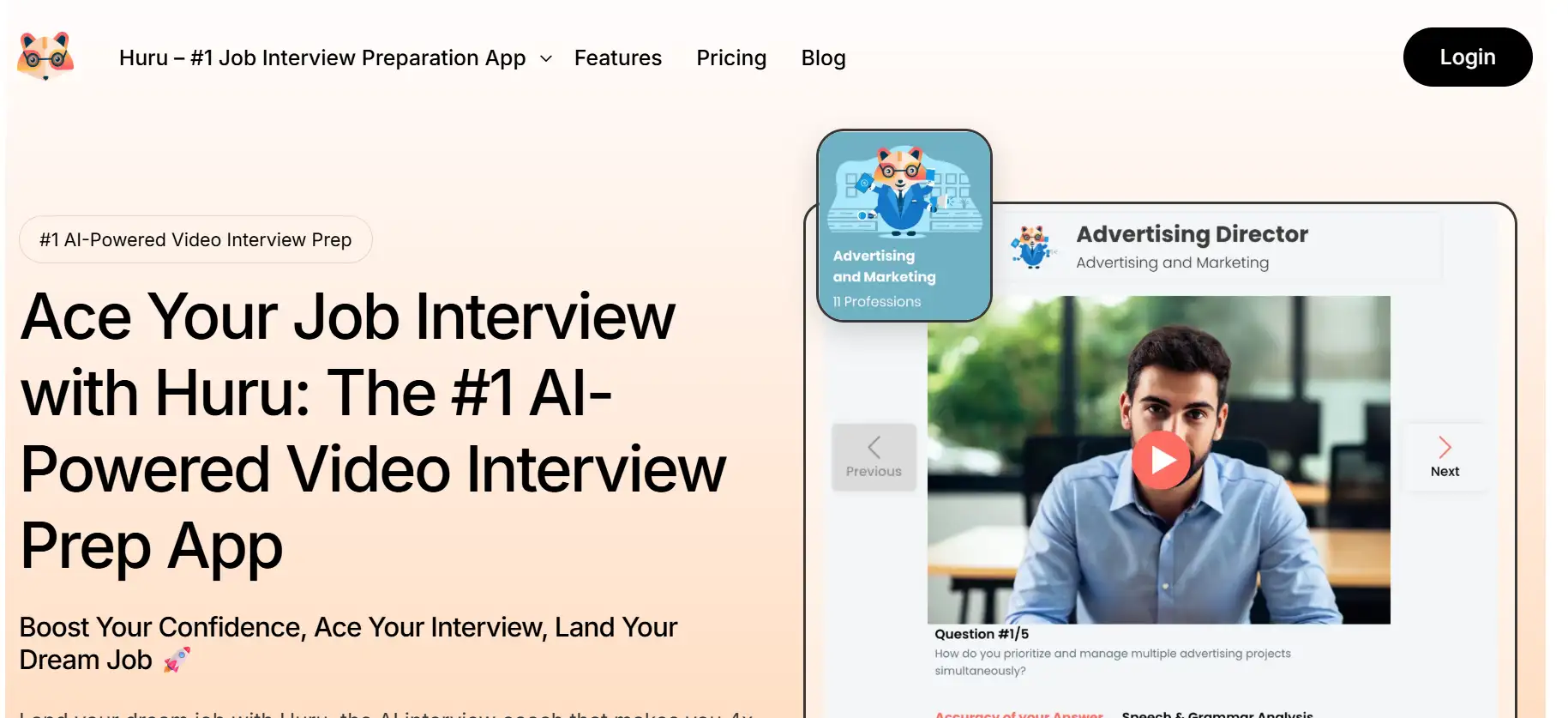Click the rocket emoji after Dream Job

177,660
